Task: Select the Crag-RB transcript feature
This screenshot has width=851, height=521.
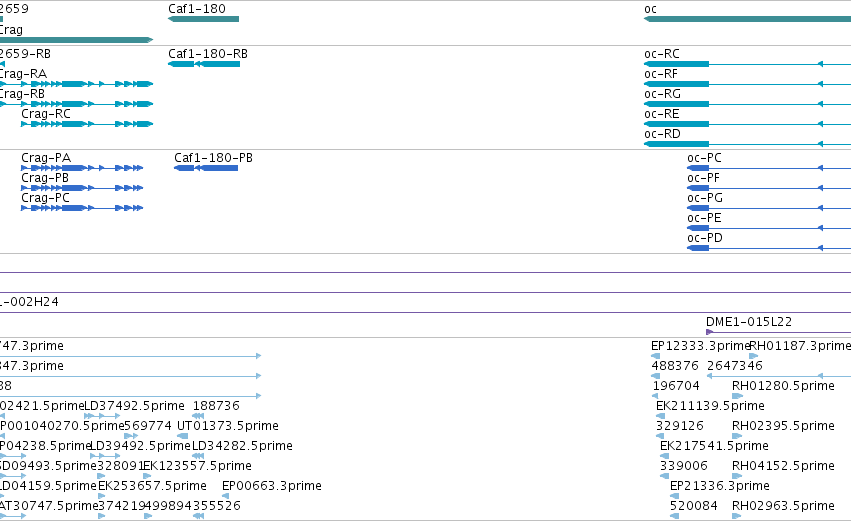Action: click(76, 104)
